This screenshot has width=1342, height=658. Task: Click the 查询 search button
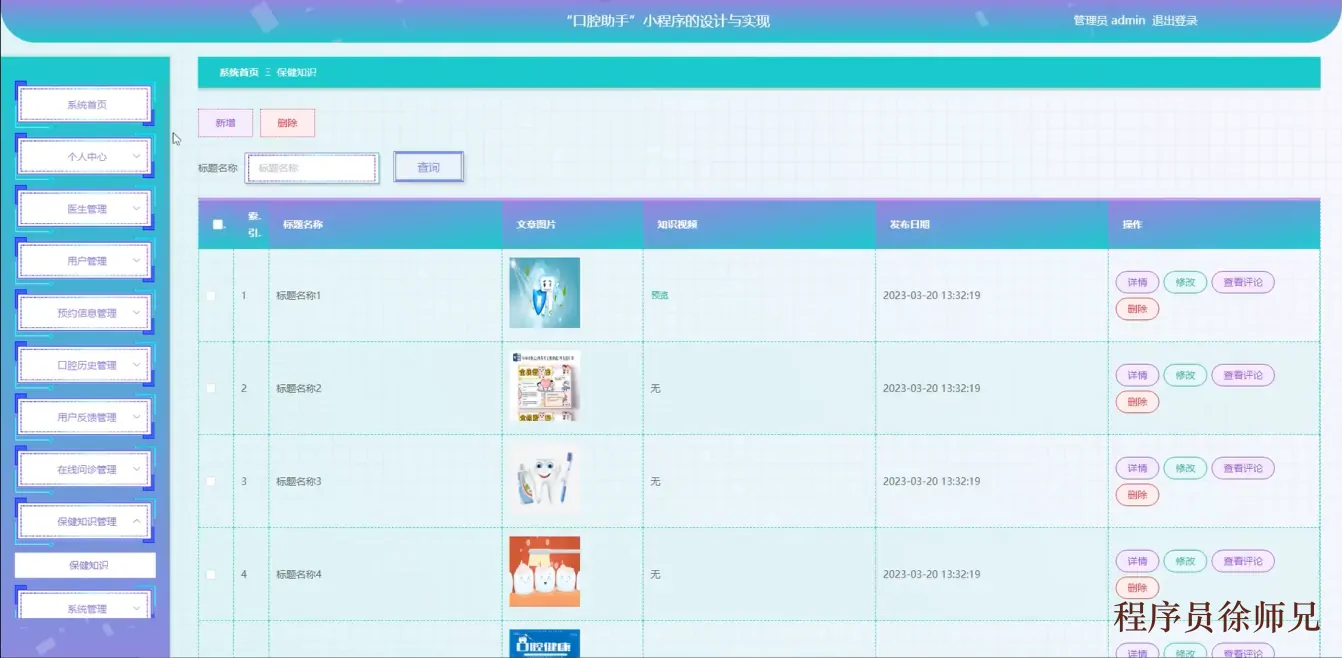[429, 167]
